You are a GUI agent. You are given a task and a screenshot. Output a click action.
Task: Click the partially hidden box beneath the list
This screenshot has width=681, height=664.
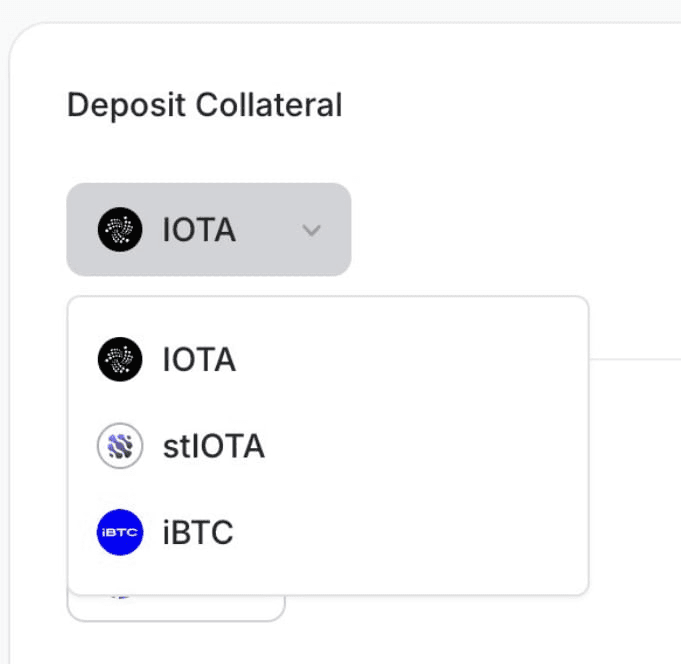pos(176,608)
